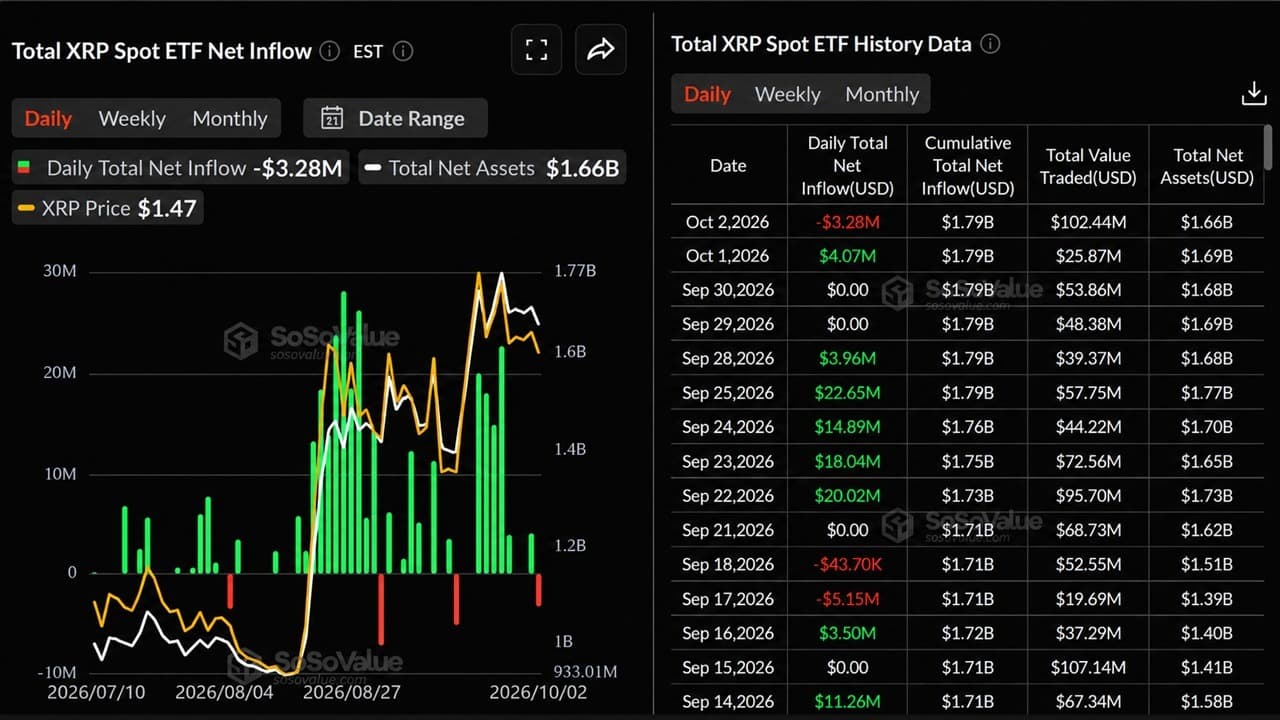Screen dimensions: 1280x720
Task: Toggle Daily Total Net Inflow legend series
Action: coord(180,168)
